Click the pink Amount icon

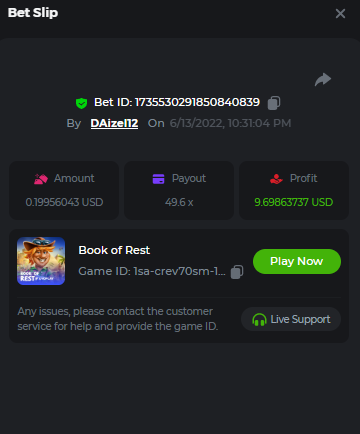point(41,179)
